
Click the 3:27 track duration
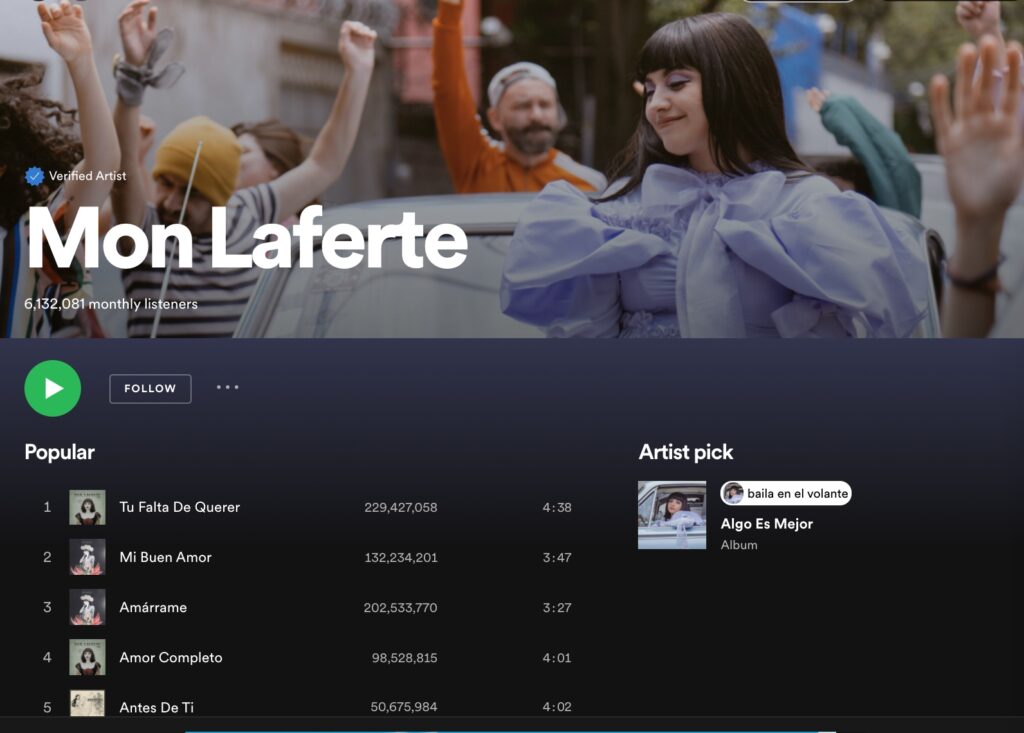coord(557,608)
